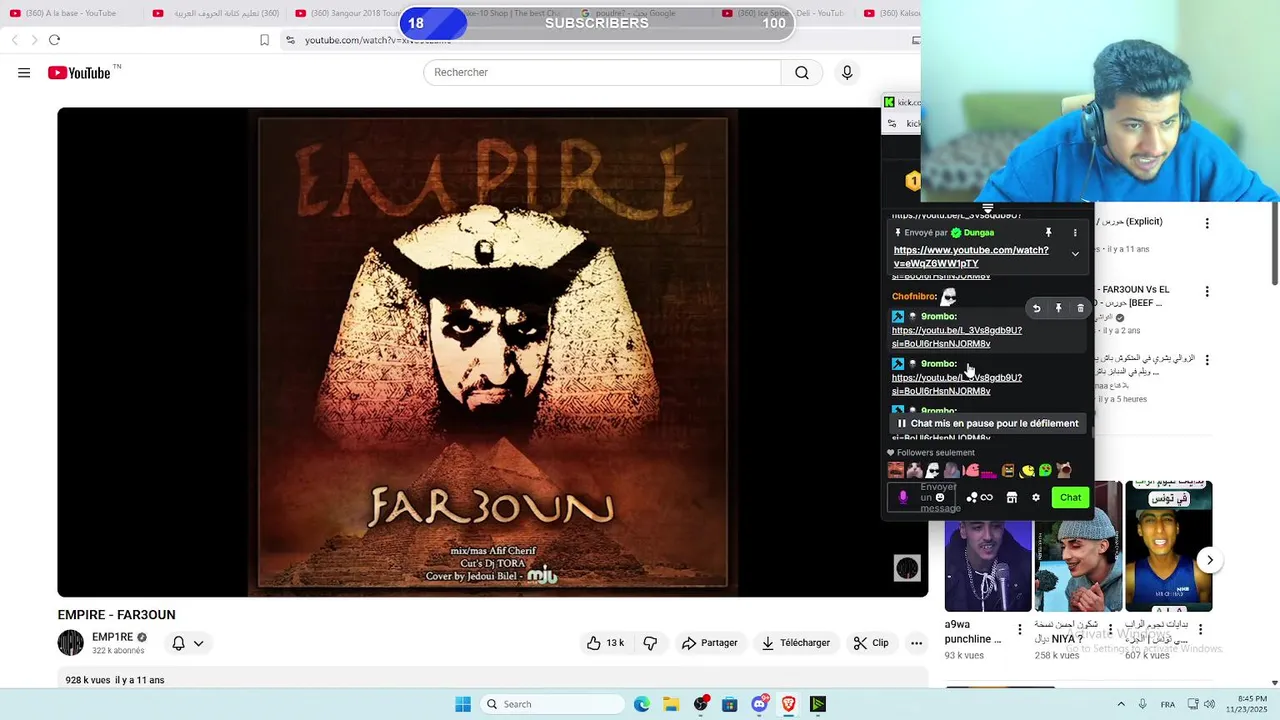
Task: Send the message with the green Chat button
Action: (x=1070, y=498)
